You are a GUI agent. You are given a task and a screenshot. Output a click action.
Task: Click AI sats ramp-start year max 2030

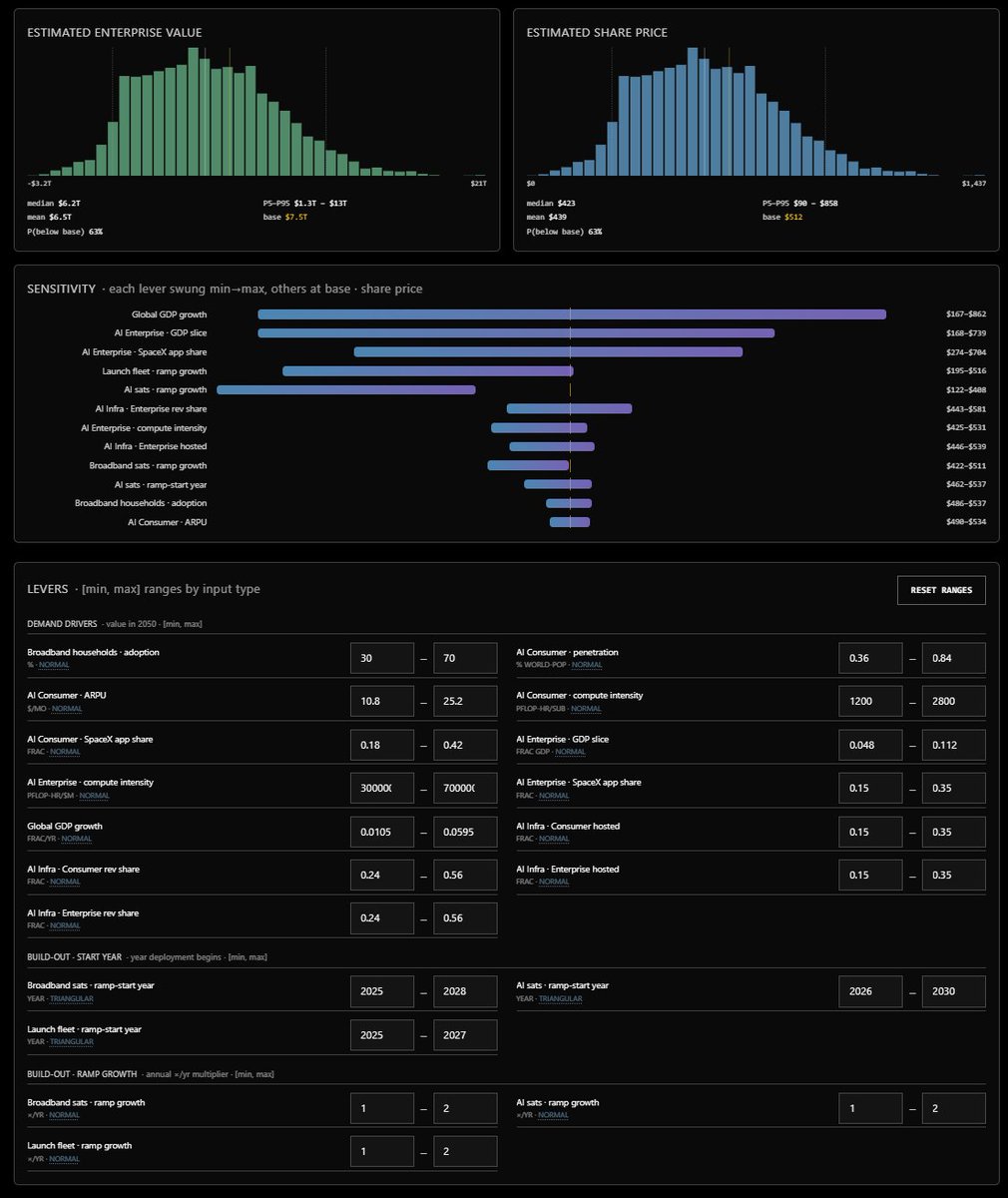tap(954, 991)
